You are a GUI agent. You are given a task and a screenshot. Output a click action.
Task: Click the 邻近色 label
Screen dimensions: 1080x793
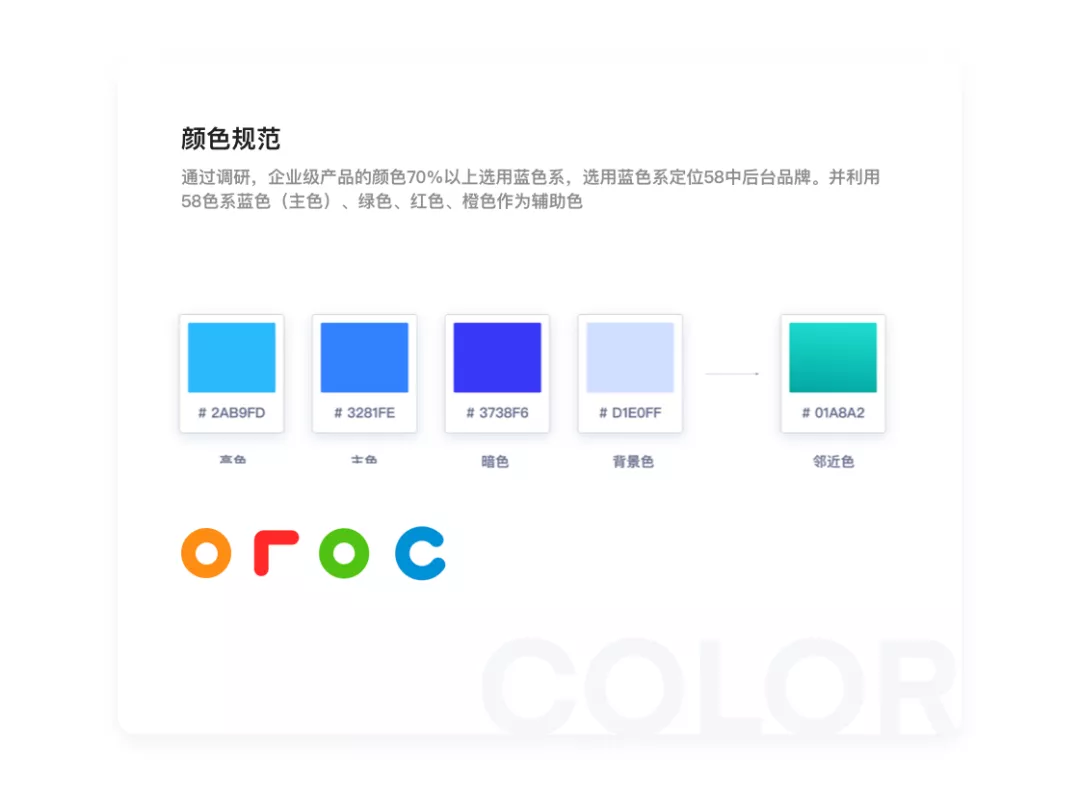point(833,462)
